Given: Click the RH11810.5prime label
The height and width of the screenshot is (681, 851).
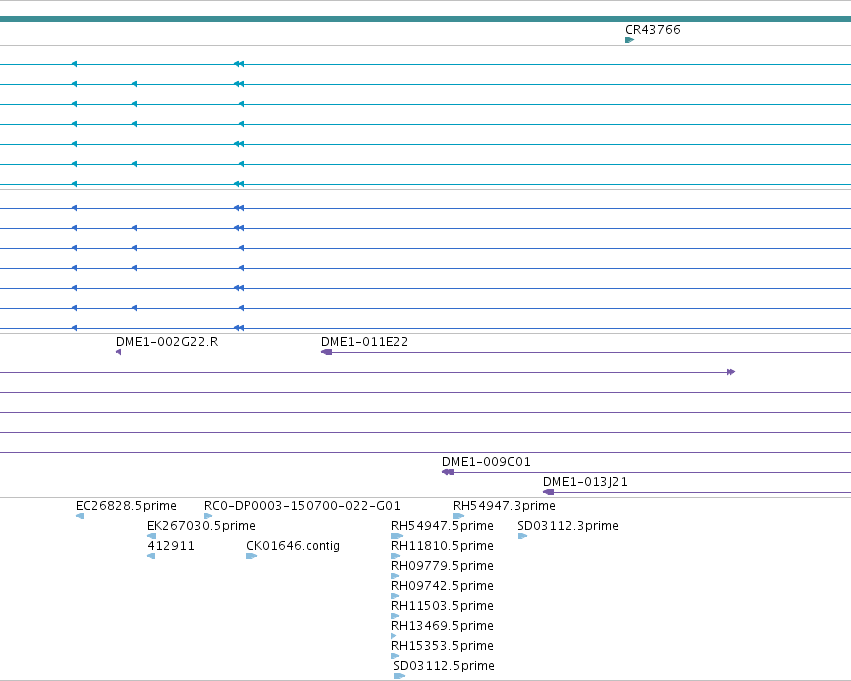Looking at the screenshot, I should click(x=442, y=546).
